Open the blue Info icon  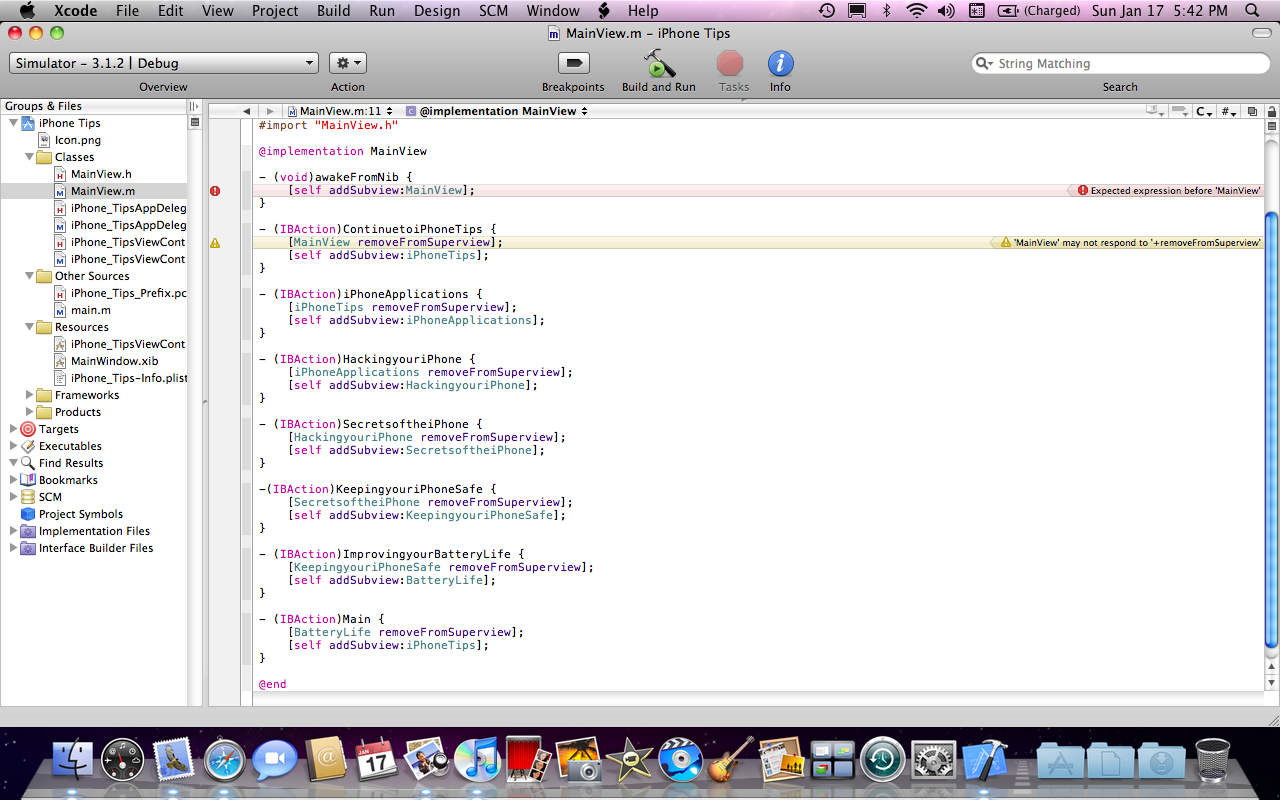coord(781,63)
